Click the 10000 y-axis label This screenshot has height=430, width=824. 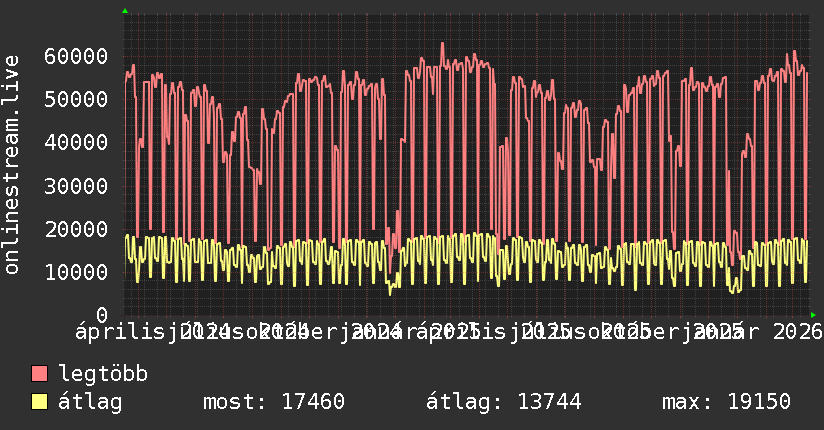(76, 272)
